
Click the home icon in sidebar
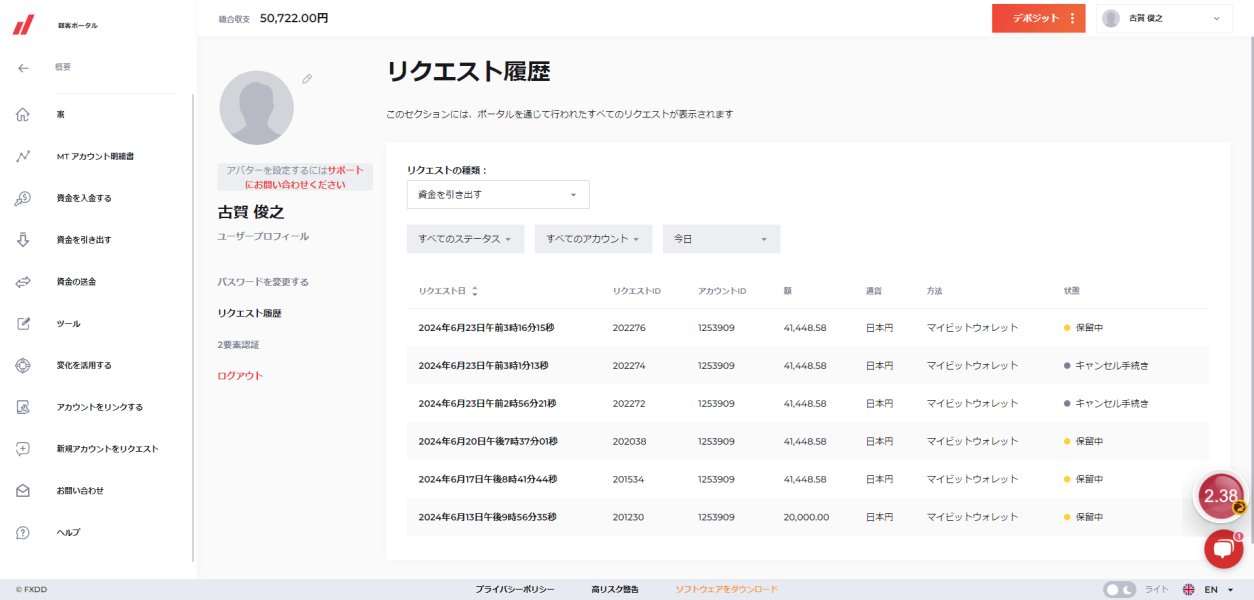coord(23,115)
